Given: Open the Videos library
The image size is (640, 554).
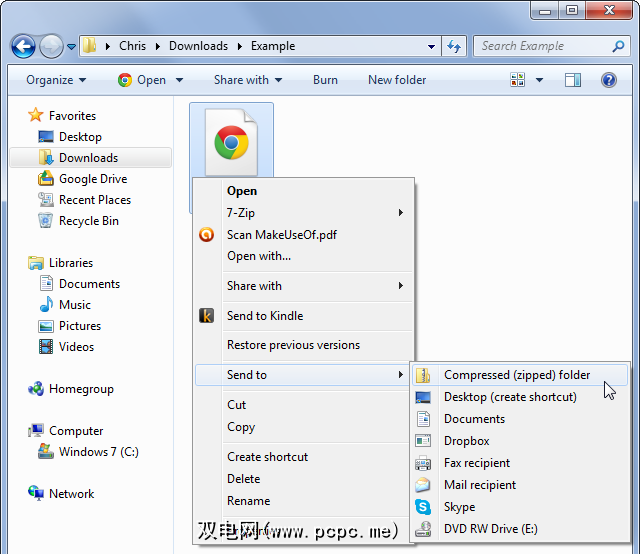Looking at the screenshot, I should (67, 347).
